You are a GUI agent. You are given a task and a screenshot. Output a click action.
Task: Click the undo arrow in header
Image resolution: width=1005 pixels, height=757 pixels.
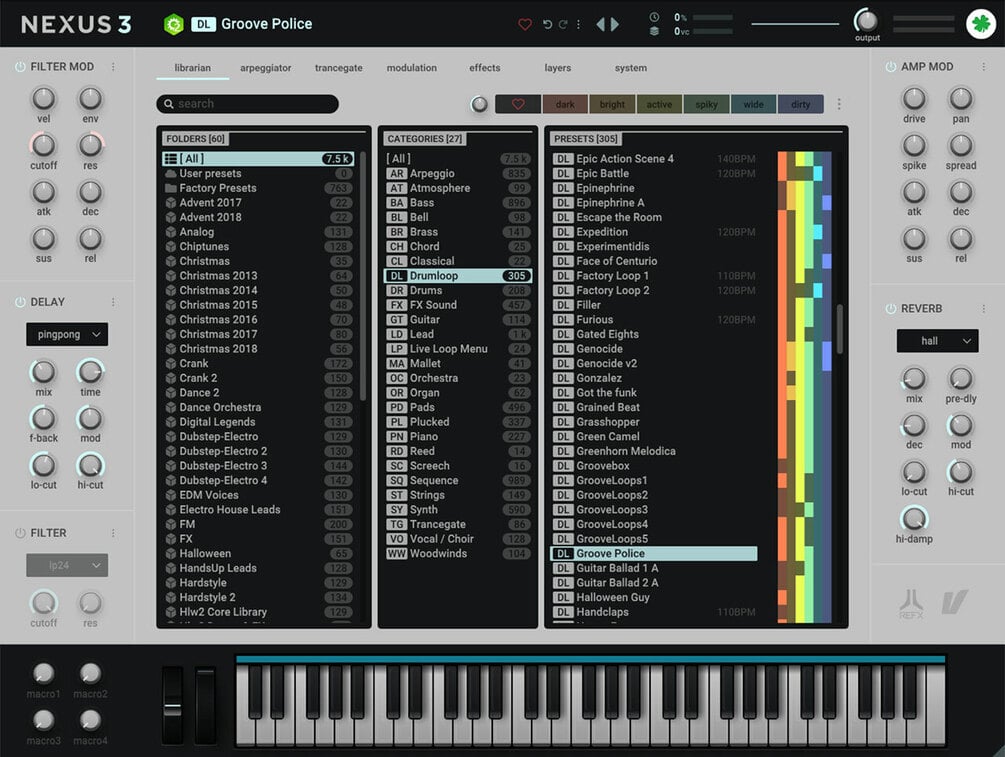coord(547,24)
